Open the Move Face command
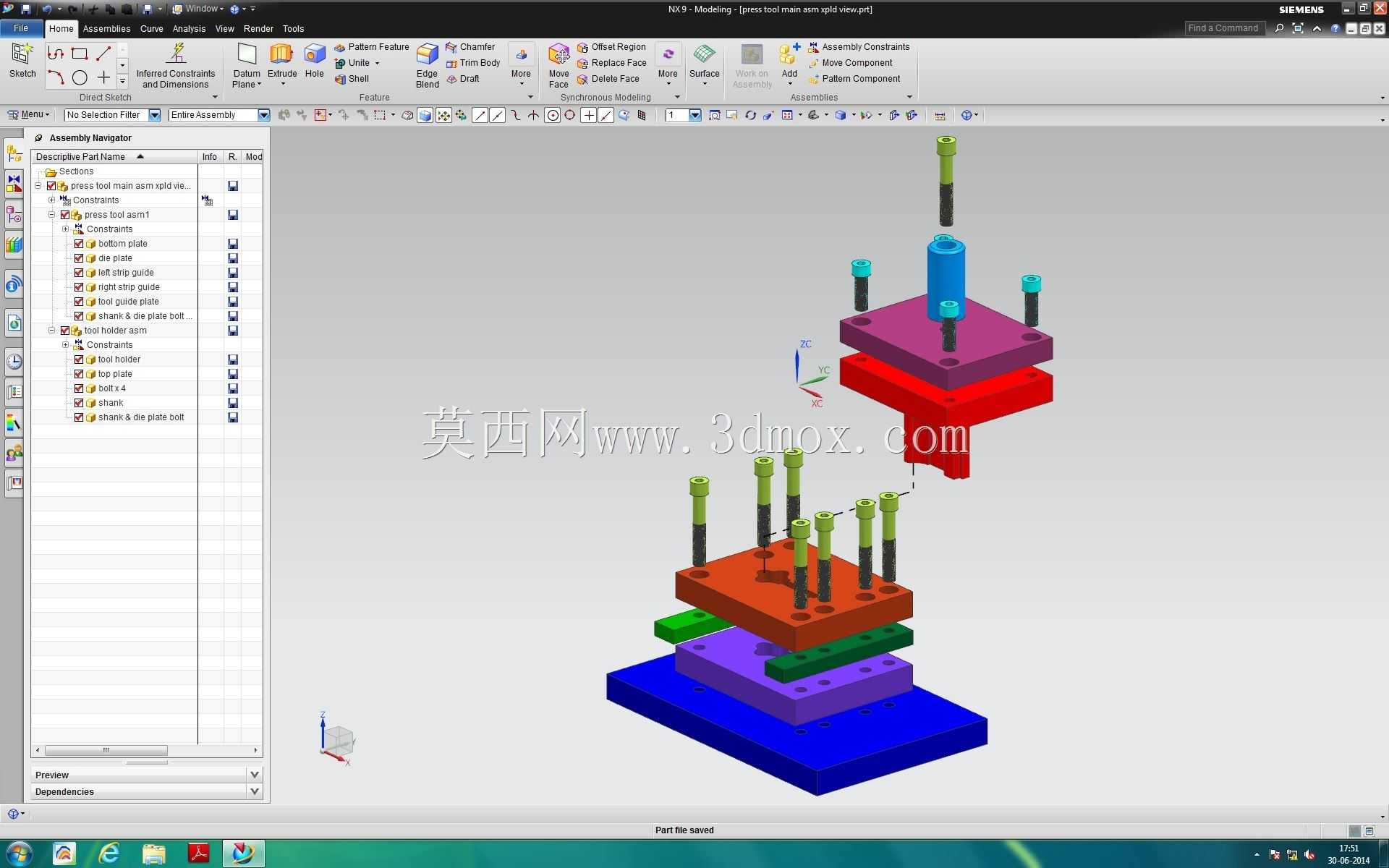 [x=558, y=66]
